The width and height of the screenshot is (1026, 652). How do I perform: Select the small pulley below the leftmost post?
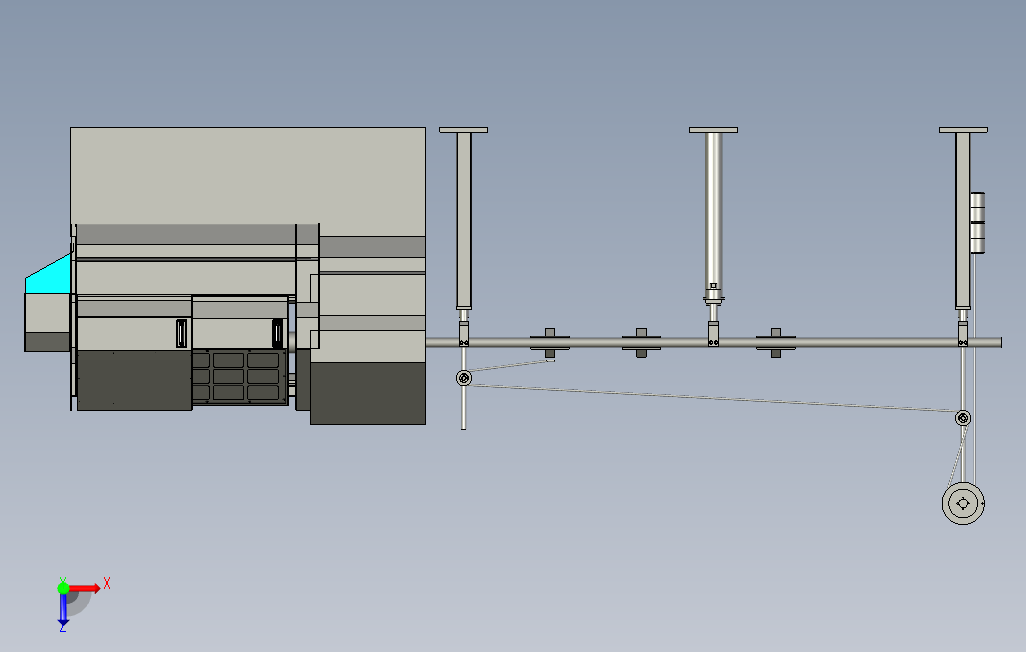point(464,378)
